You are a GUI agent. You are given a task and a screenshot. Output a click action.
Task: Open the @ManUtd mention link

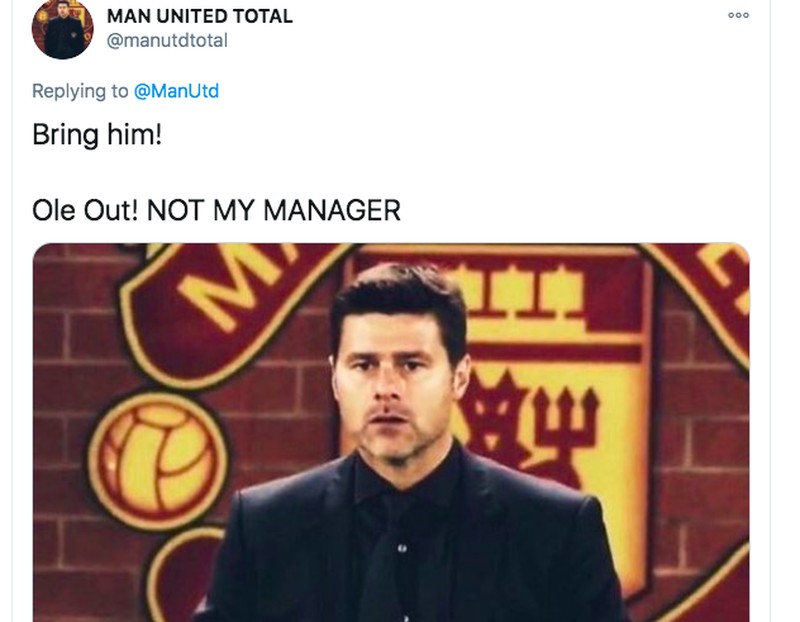pos(176,91)
